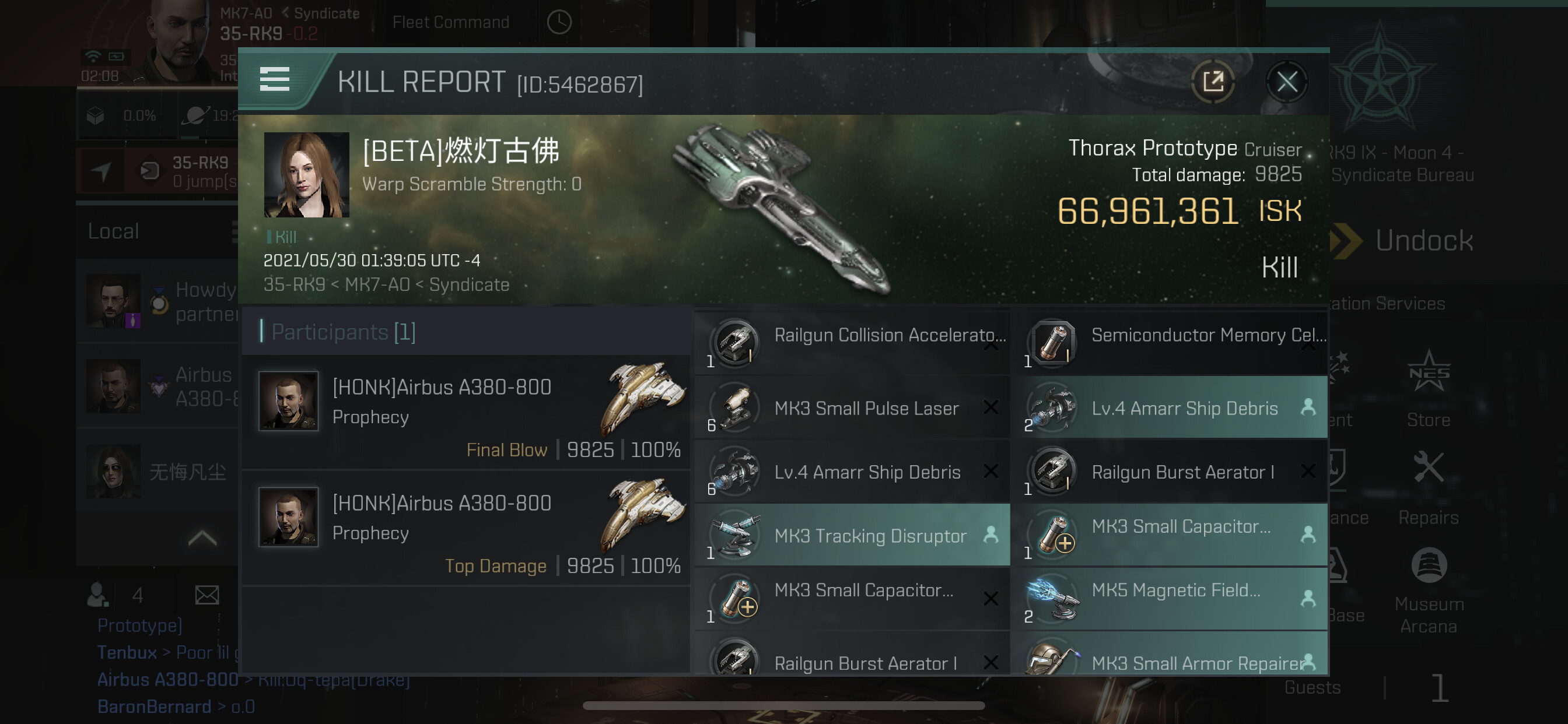Select highlighted MK3 Small Capacitor row
Screen dimensions: 1568x724
[x=1174, y=534]
